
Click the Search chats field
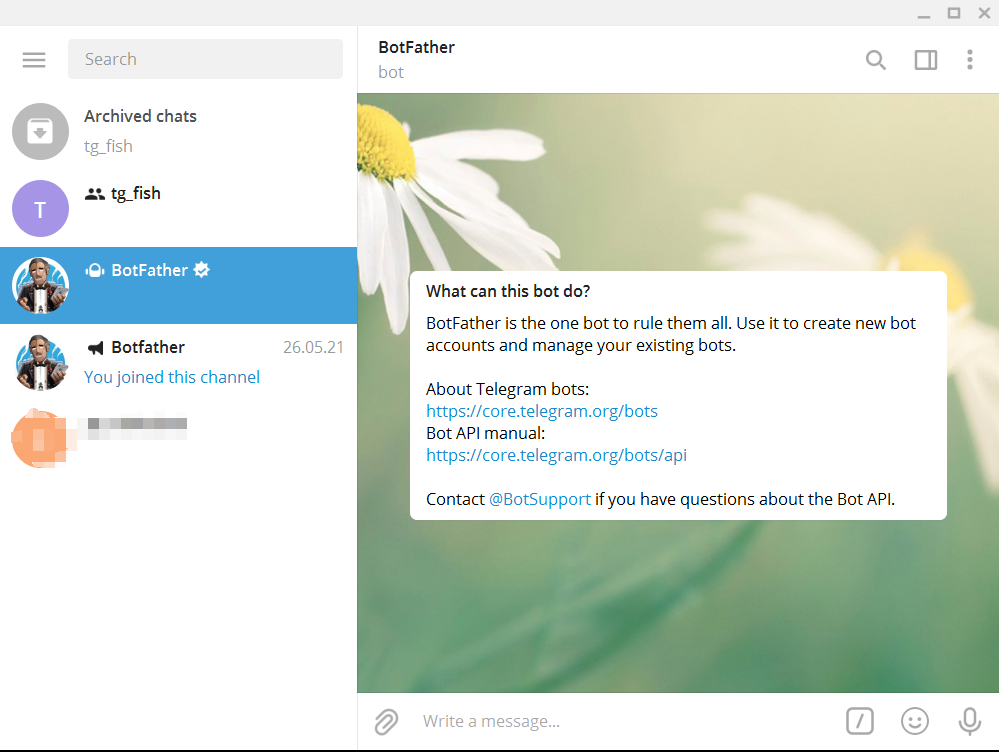[x=205, y=59]
